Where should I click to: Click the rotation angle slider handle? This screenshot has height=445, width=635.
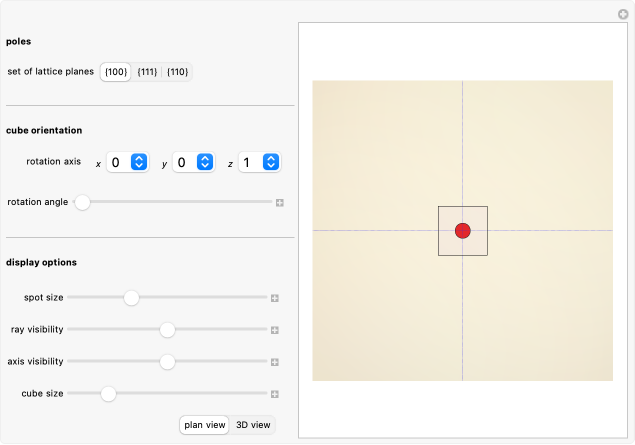click(x=83, y=202)
